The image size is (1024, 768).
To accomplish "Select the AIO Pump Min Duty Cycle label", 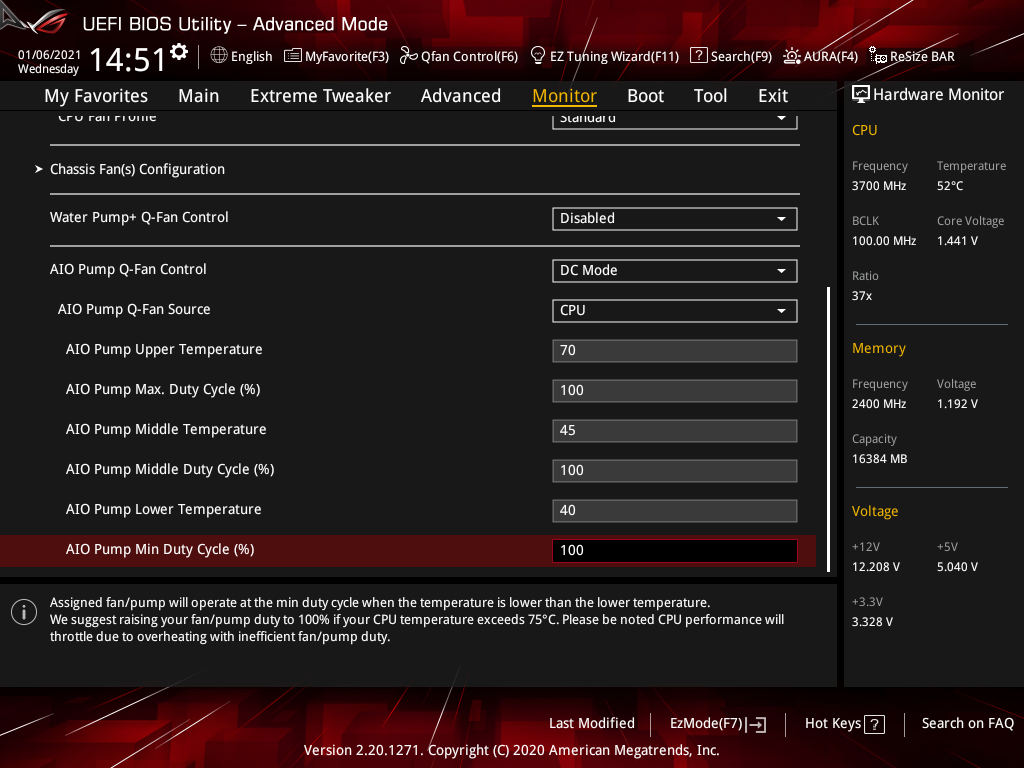I will pyautogui.click(x=160, y=549).
